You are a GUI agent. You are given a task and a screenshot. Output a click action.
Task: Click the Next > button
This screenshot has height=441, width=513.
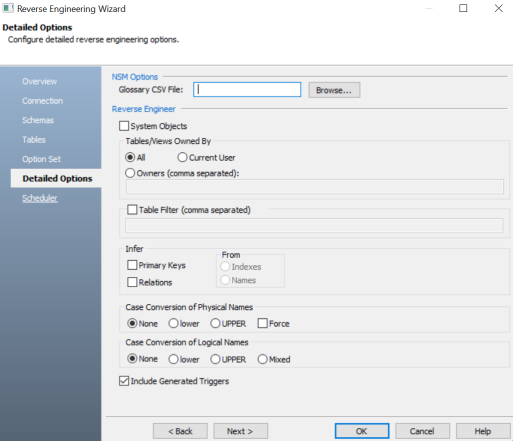(240, 431)
